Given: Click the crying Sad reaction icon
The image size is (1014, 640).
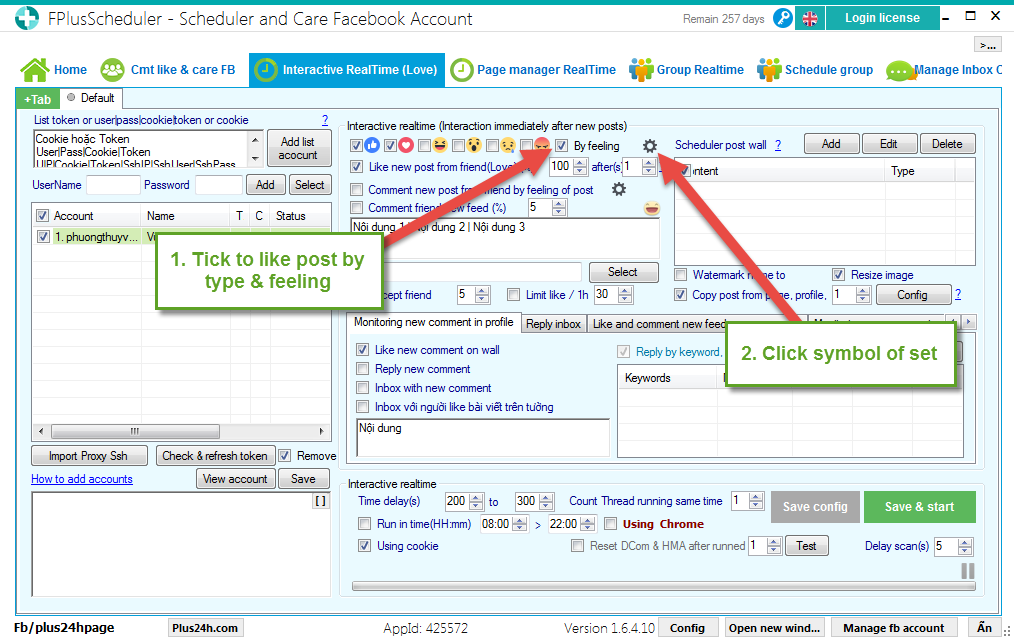Looking at the screenshot, I should [508, 145].
